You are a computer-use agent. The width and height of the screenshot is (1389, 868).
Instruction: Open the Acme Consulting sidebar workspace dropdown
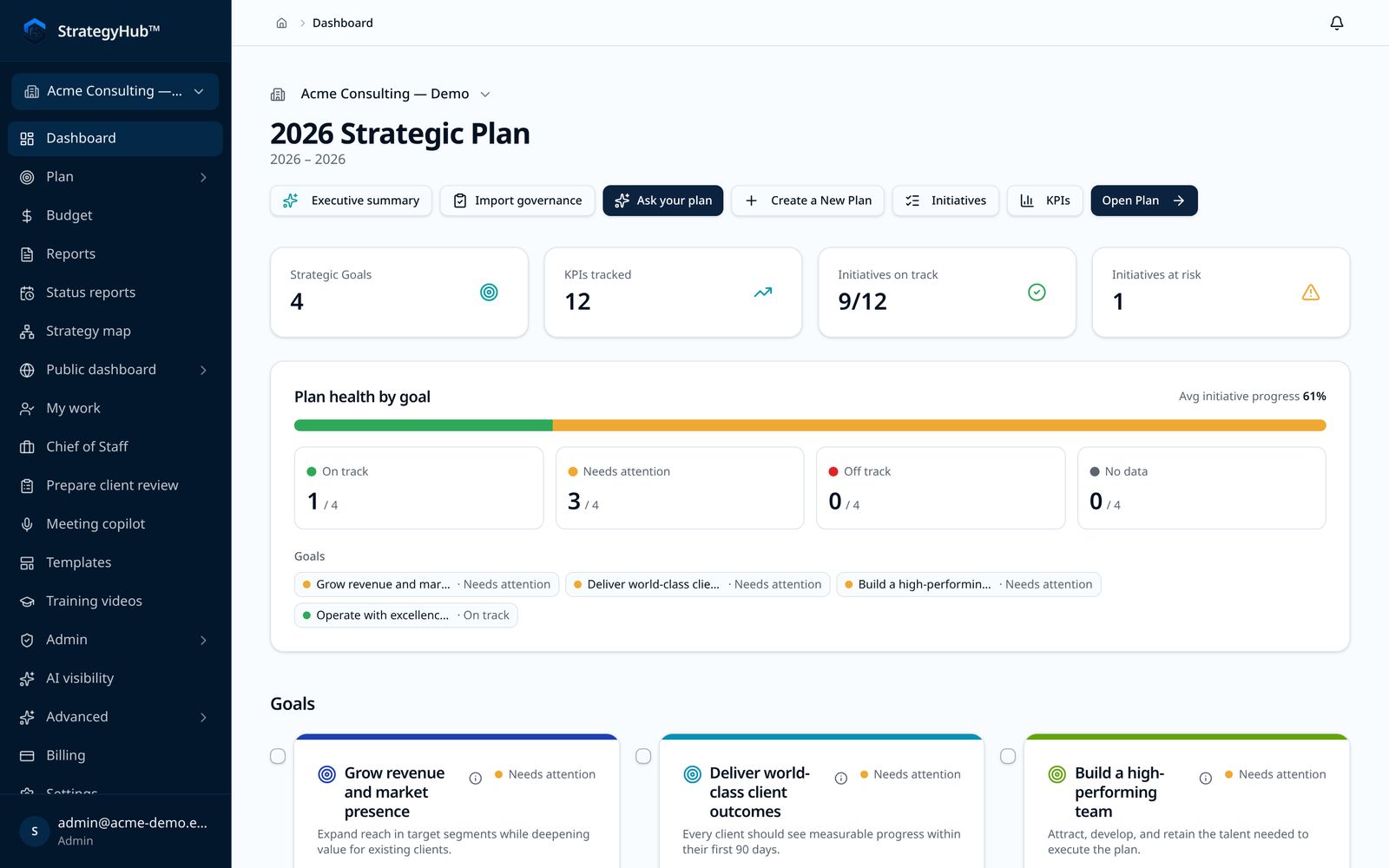(115, 91)
